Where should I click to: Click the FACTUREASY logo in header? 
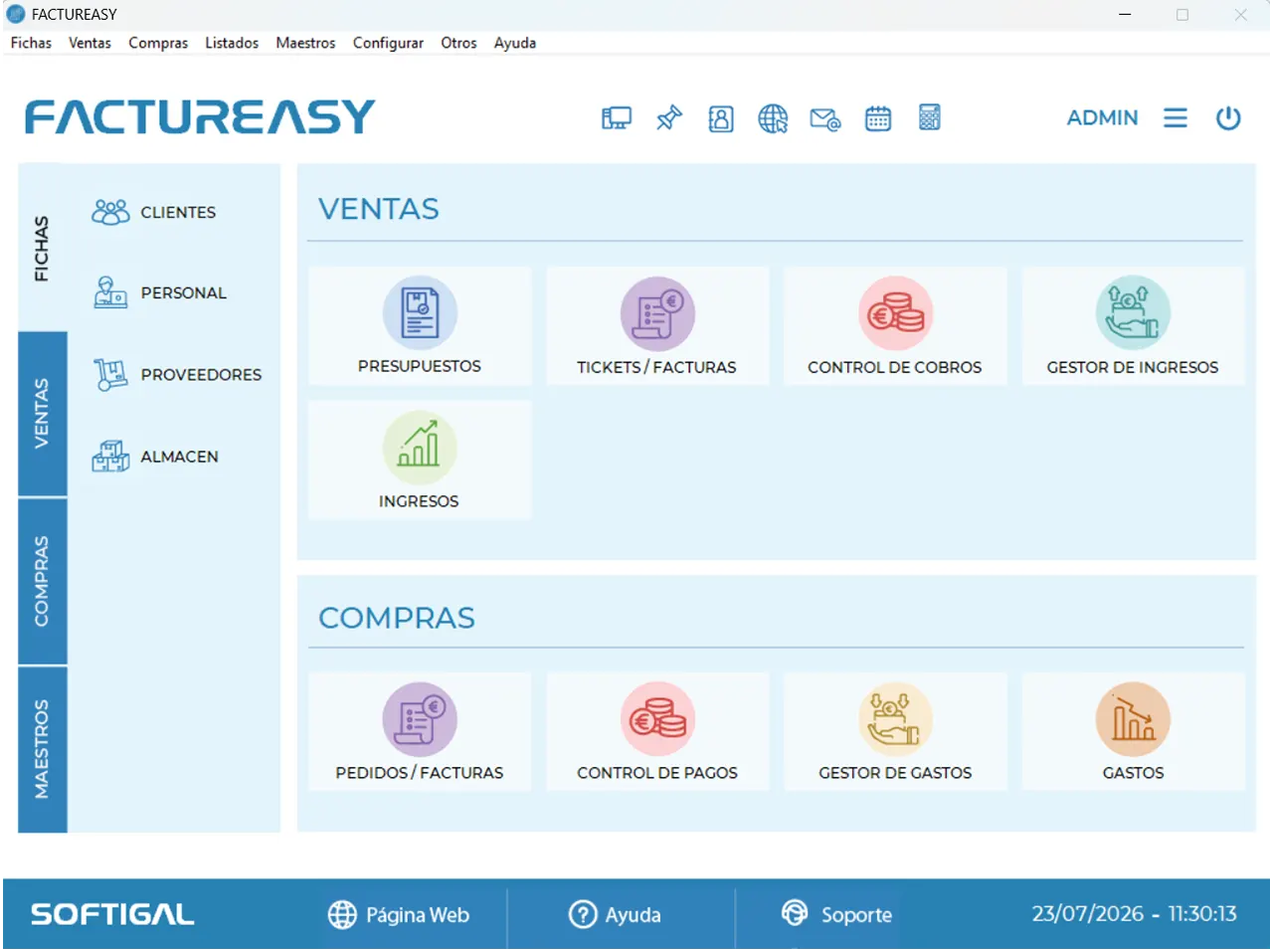(x=200, y=116)
